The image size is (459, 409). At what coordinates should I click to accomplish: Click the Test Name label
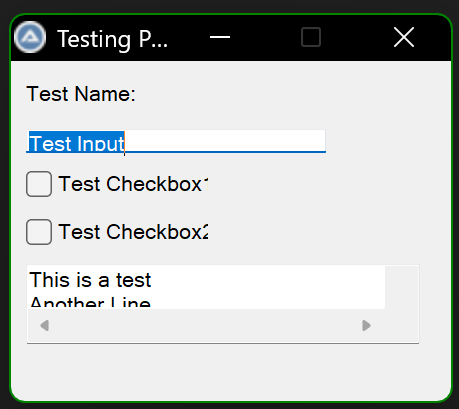pyautogui.click(x=81, y=94)
